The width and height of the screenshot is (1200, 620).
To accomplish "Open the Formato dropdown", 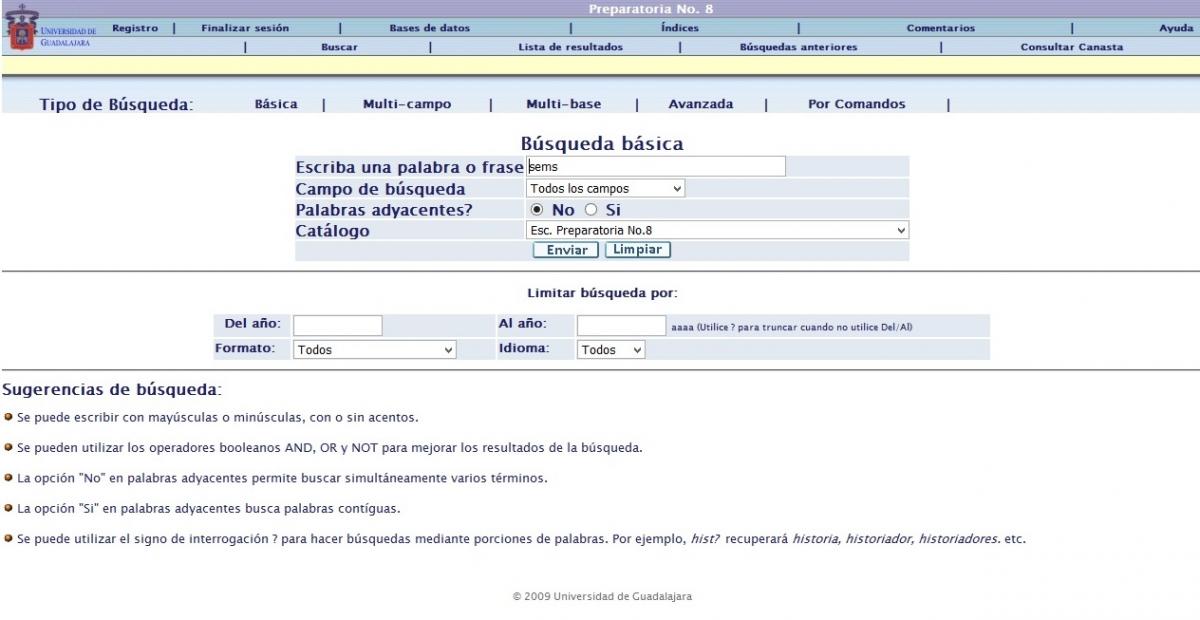I will pos(375,350).
